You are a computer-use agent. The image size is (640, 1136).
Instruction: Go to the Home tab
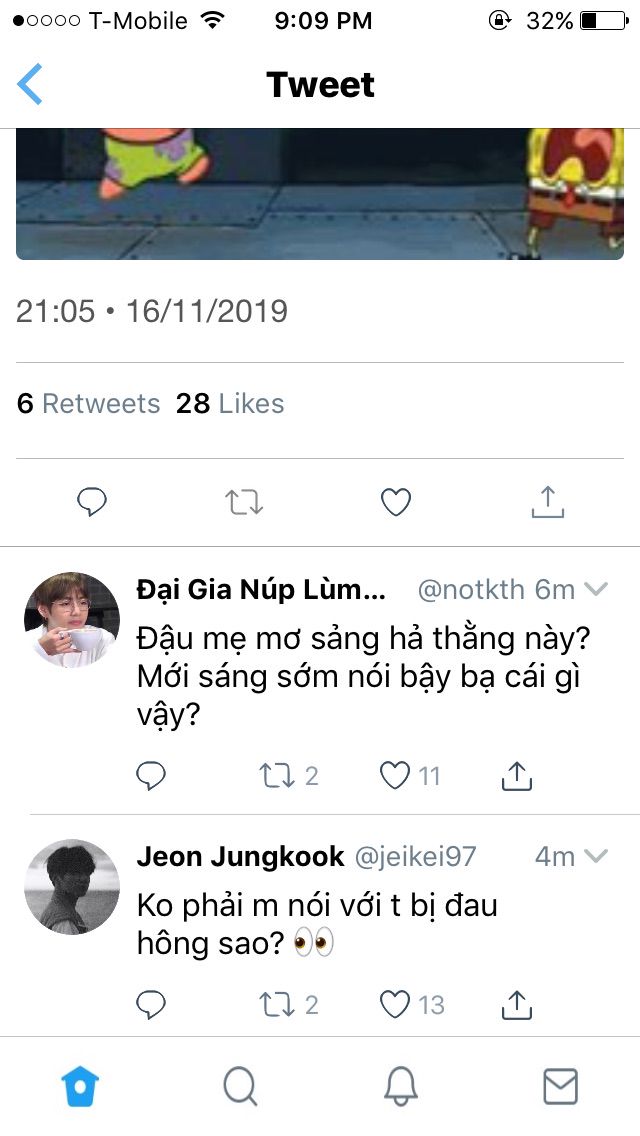coord(80,1086)
